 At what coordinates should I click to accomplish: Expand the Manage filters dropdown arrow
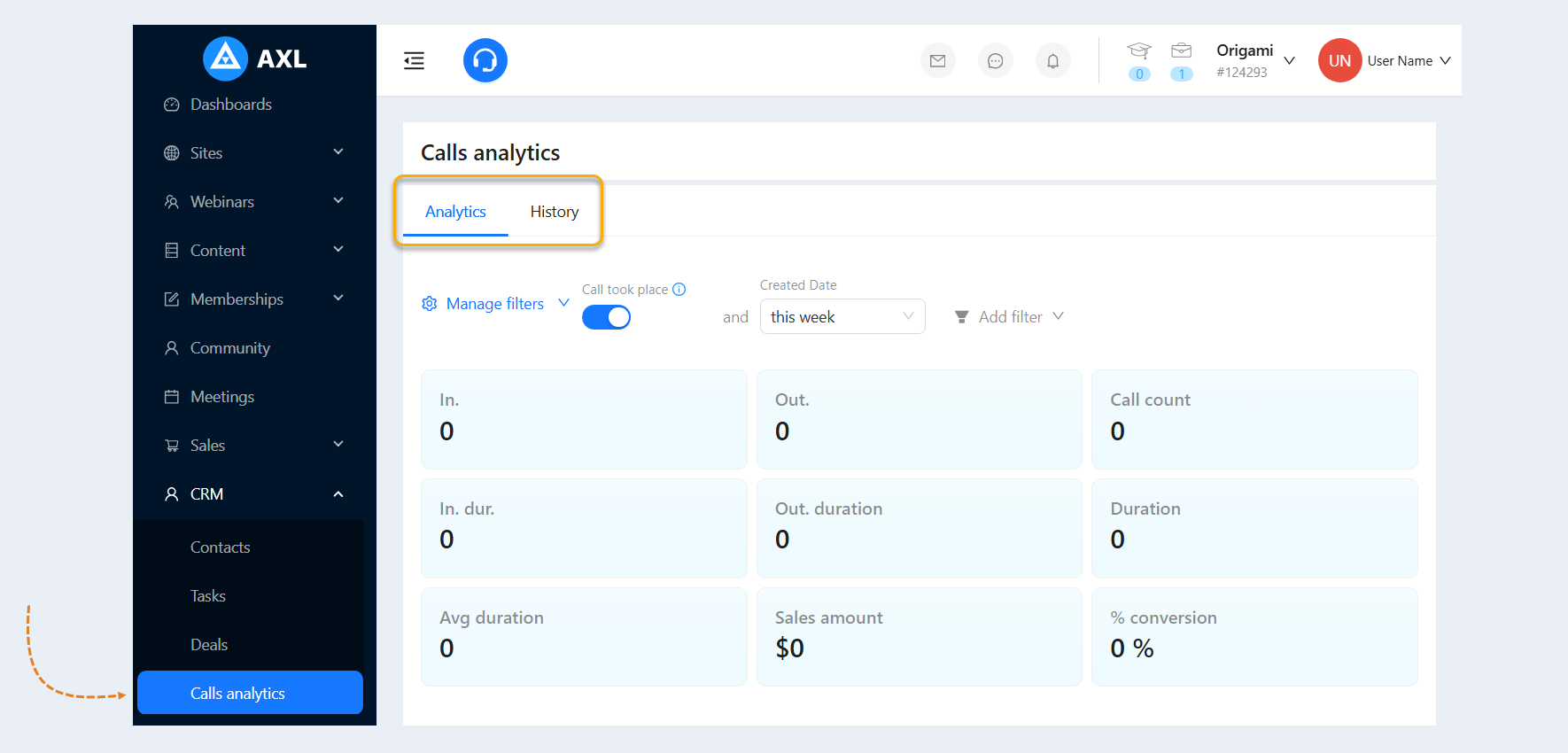[563, 303]
